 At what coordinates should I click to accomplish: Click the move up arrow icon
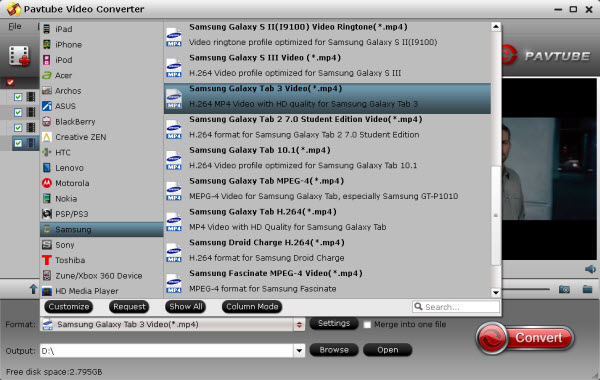click(33, 289)
